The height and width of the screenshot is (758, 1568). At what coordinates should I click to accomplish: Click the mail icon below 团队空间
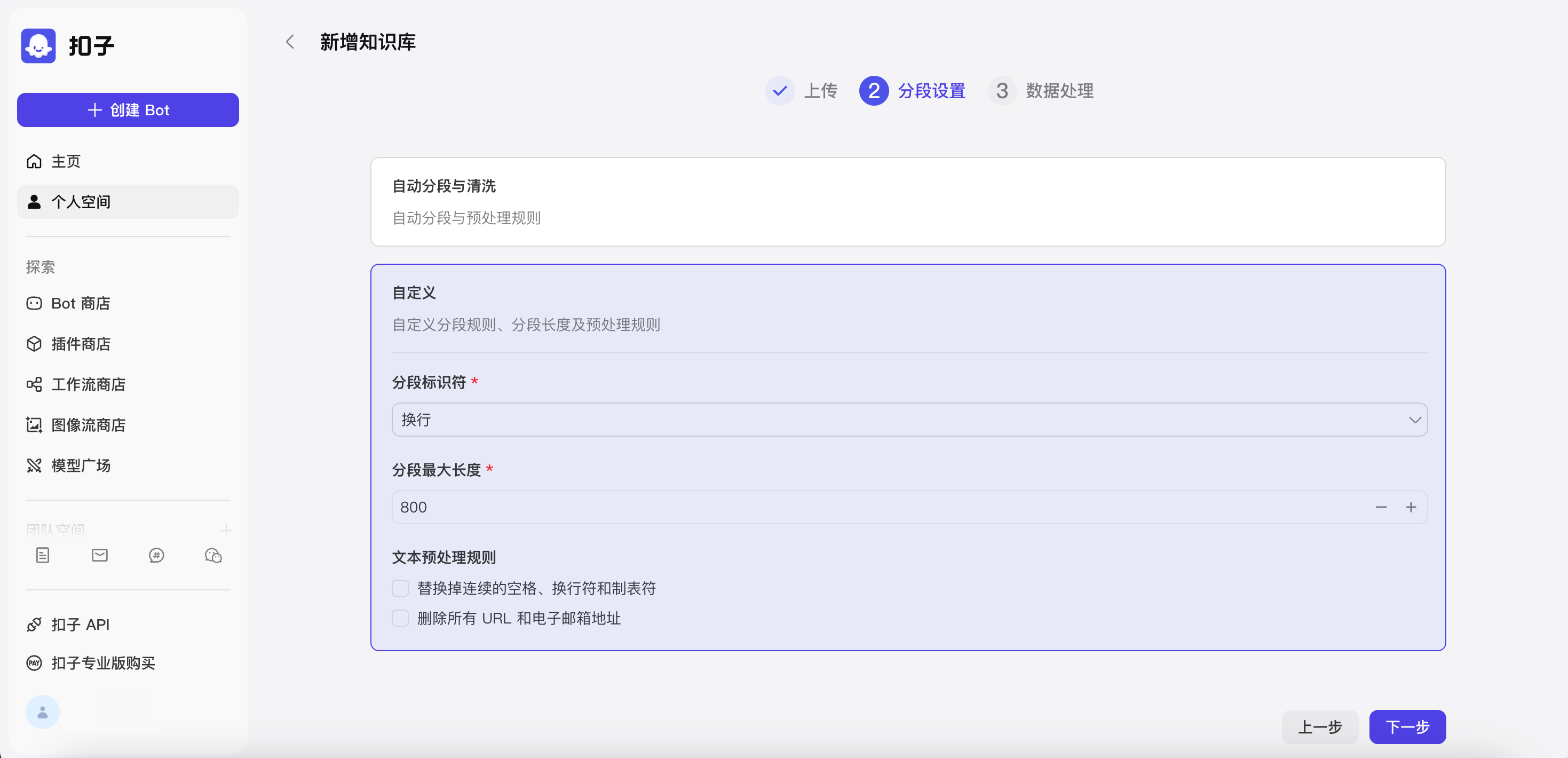pos(99,555)
